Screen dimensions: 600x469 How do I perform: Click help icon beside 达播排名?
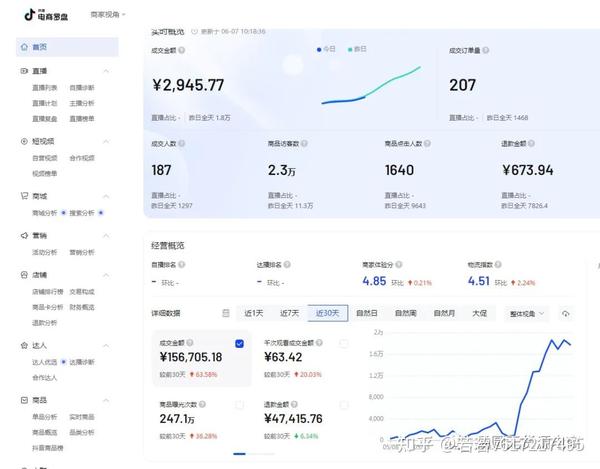pyautogui.click(x=287, y=264)
